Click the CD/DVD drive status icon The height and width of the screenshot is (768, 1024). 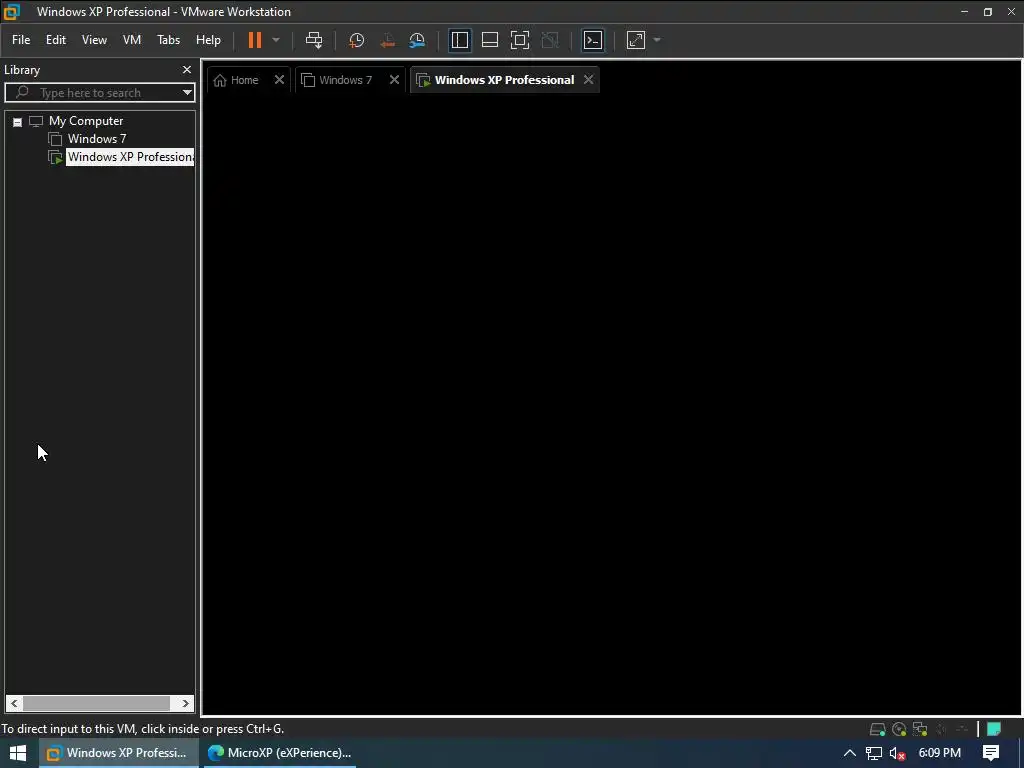click(899, 729)
